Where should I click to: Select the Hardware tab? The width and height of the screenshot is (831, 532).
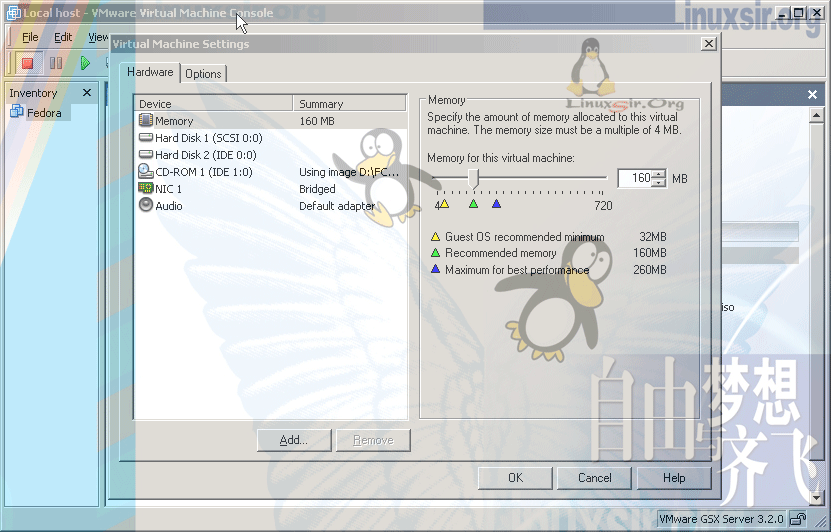[x=150, y=72]
